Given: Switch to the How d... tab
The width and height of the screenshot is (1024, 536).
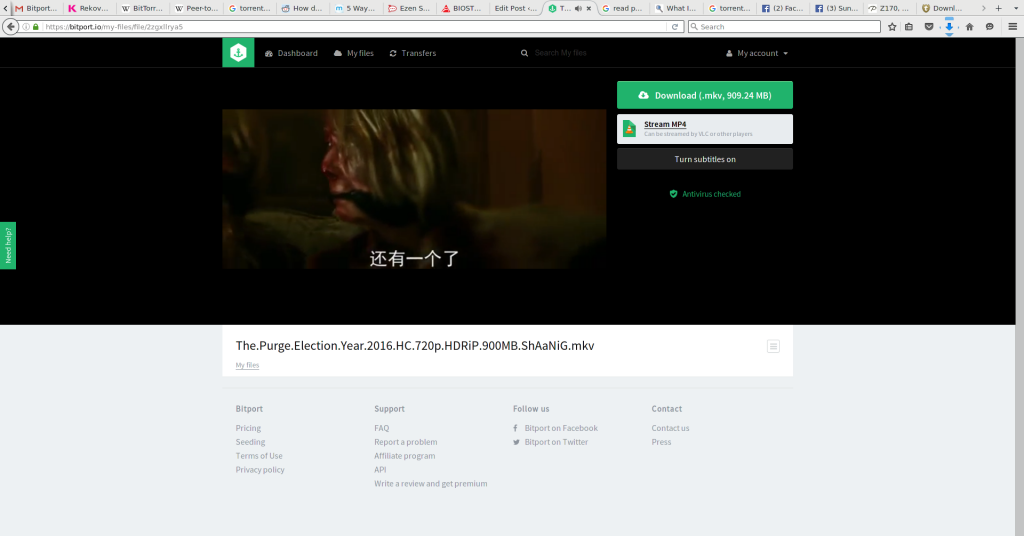Looking at the screenshot, I should point(302,8).
